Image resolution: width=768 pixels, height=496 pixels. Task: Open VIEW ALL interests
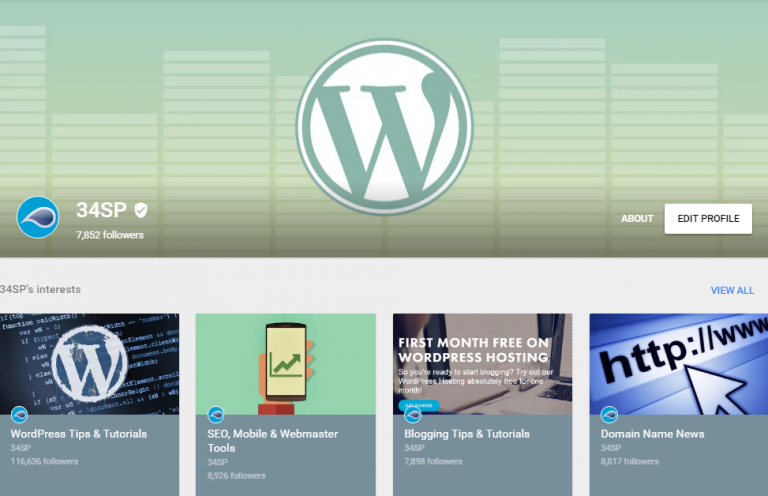732,290
